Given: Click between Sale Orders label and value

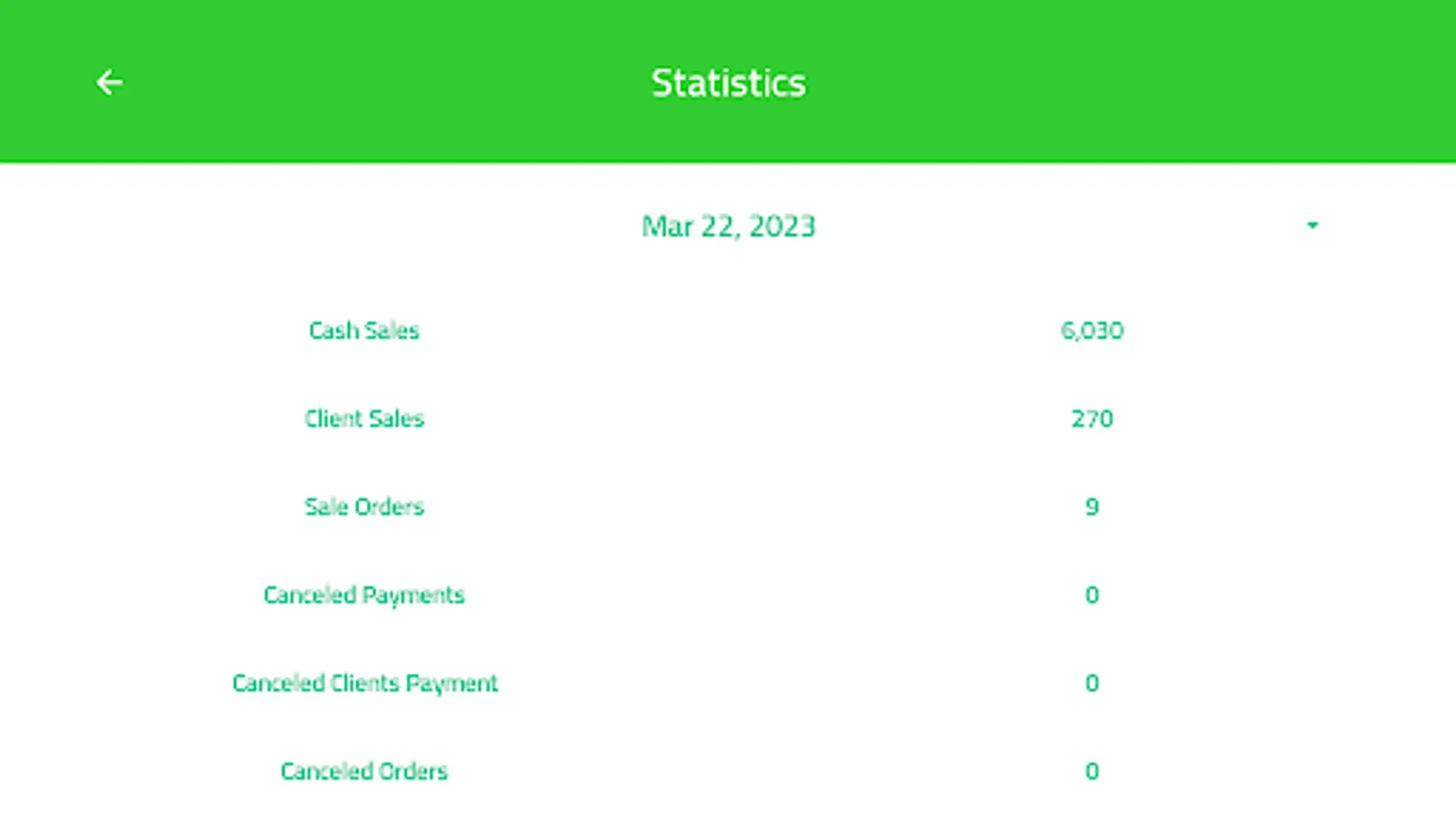Looking at the screenshot, I should pos(728,507).
